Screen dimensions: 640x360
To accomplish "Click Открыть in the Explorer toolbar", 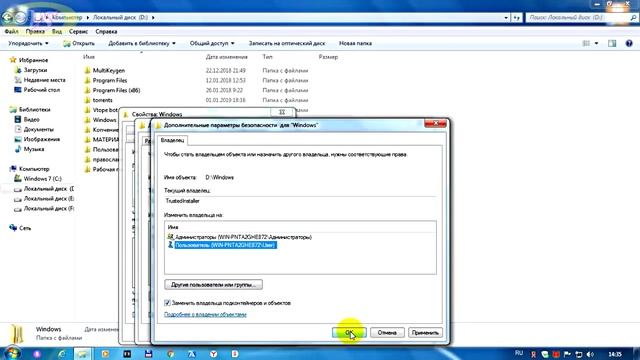I will [x=79, y=43].
